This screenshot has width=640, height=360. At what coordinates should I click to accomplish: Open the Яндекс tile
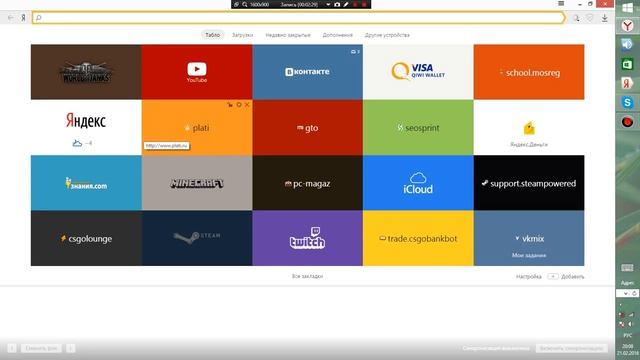tap(86, 127)
